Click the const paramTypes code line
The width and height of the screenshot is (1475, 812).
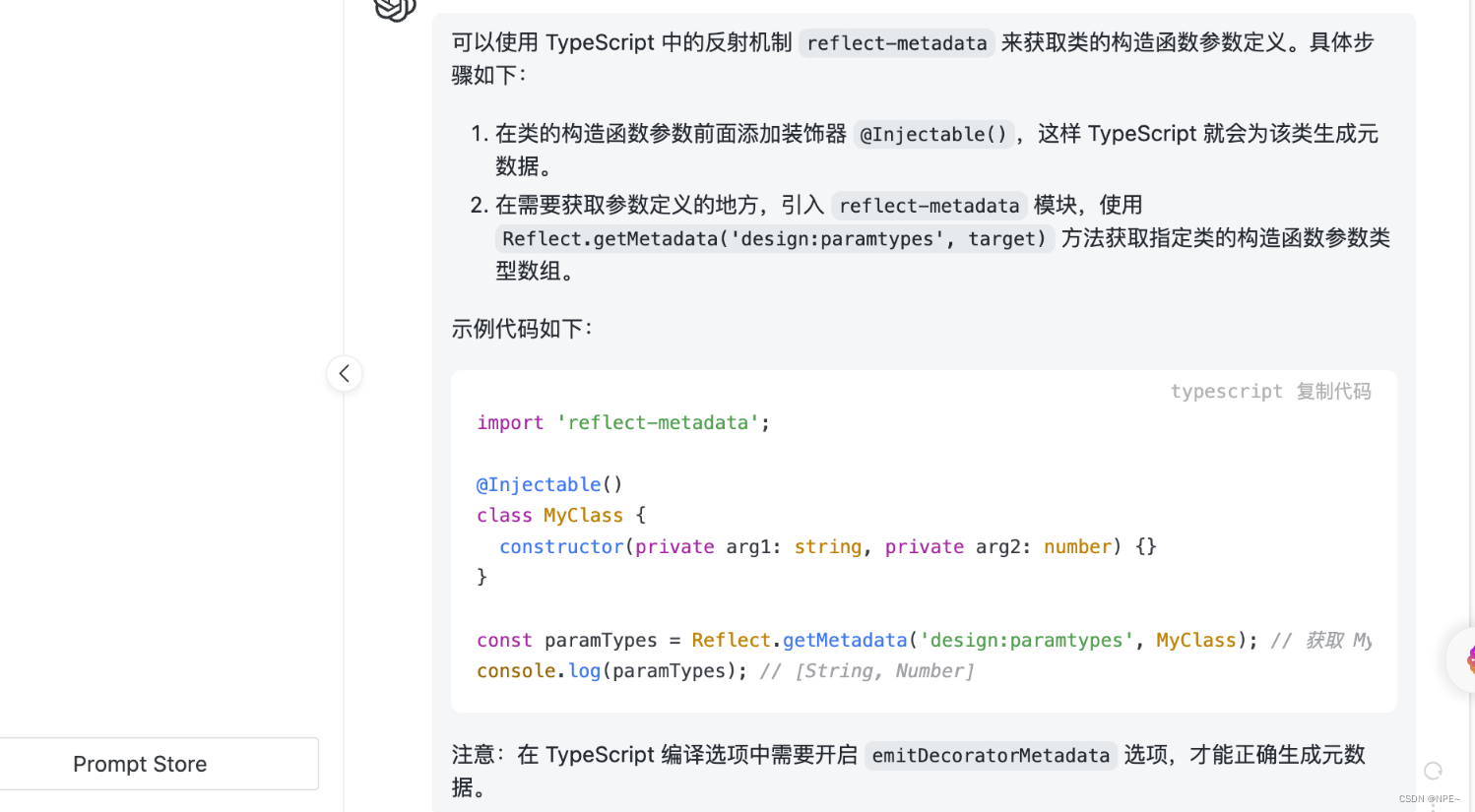tap(924, 641)
